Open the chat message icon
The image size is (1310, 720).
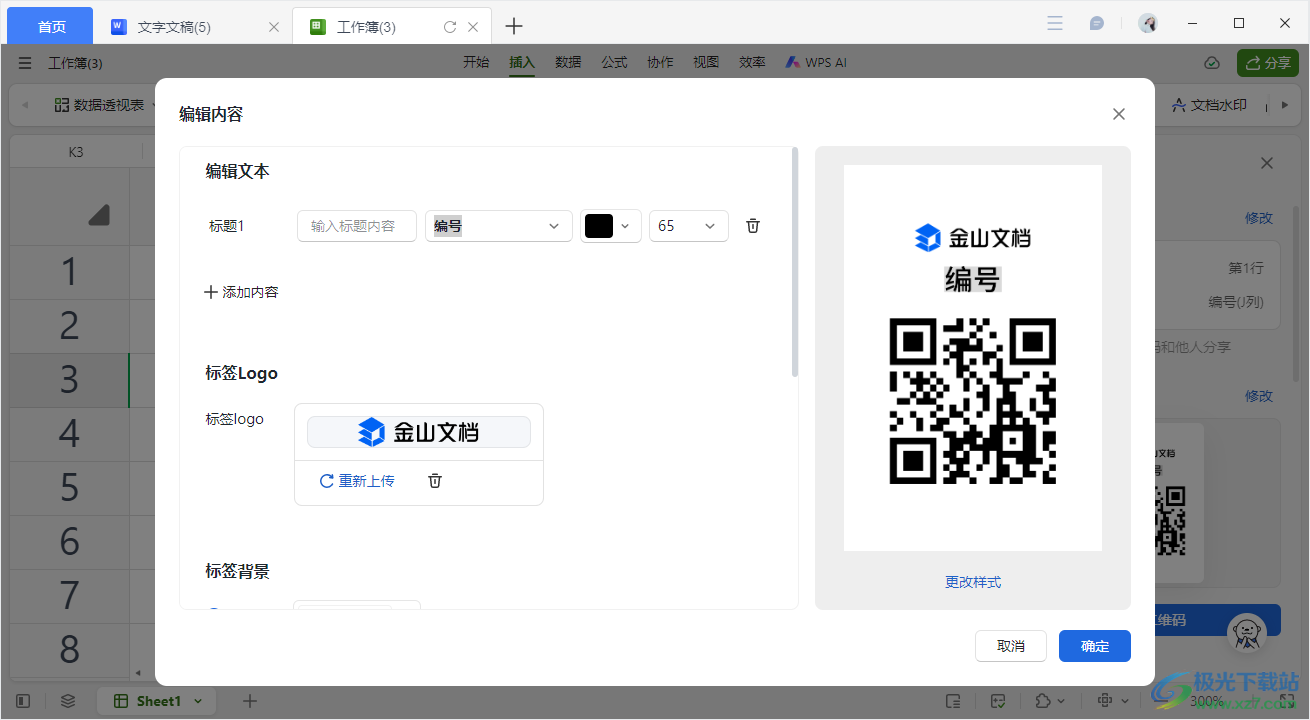click(x=1097, y=23)
